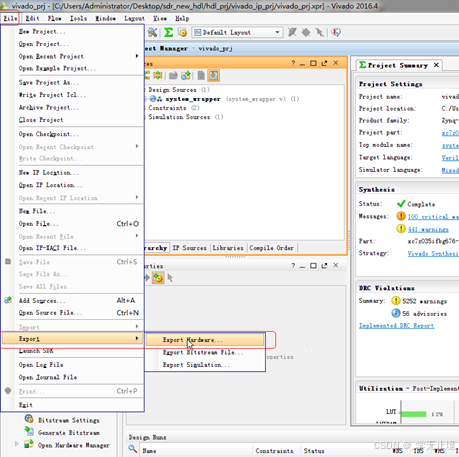Open the Default Layout dropdown

click(x=237, y=32)
